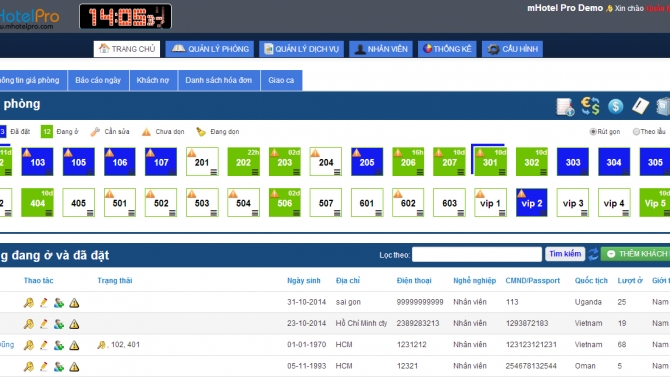Click warning triangle on room 201 tile
This screenshot has width=670, height=377.
(191, 153)
